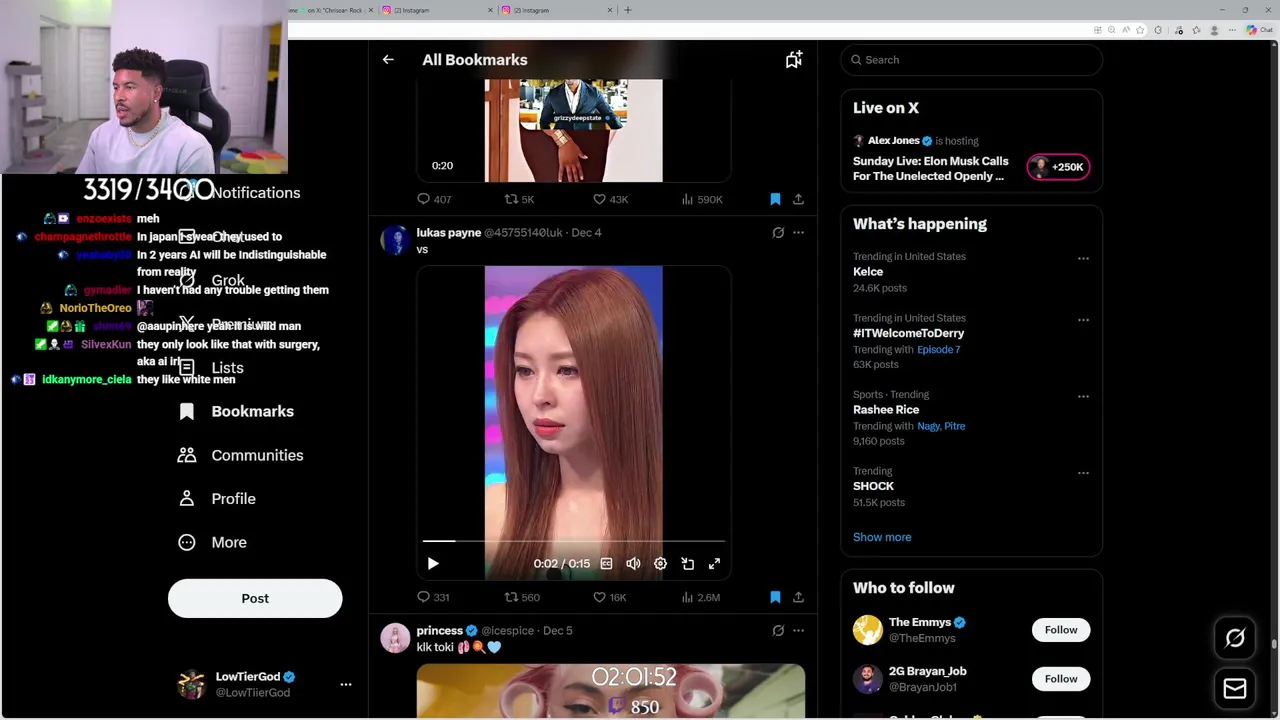Image resolution: width=1280 pixels, height=720 pixels.
Task: Repost the post with 5K reposts
Action: point(519,199)
